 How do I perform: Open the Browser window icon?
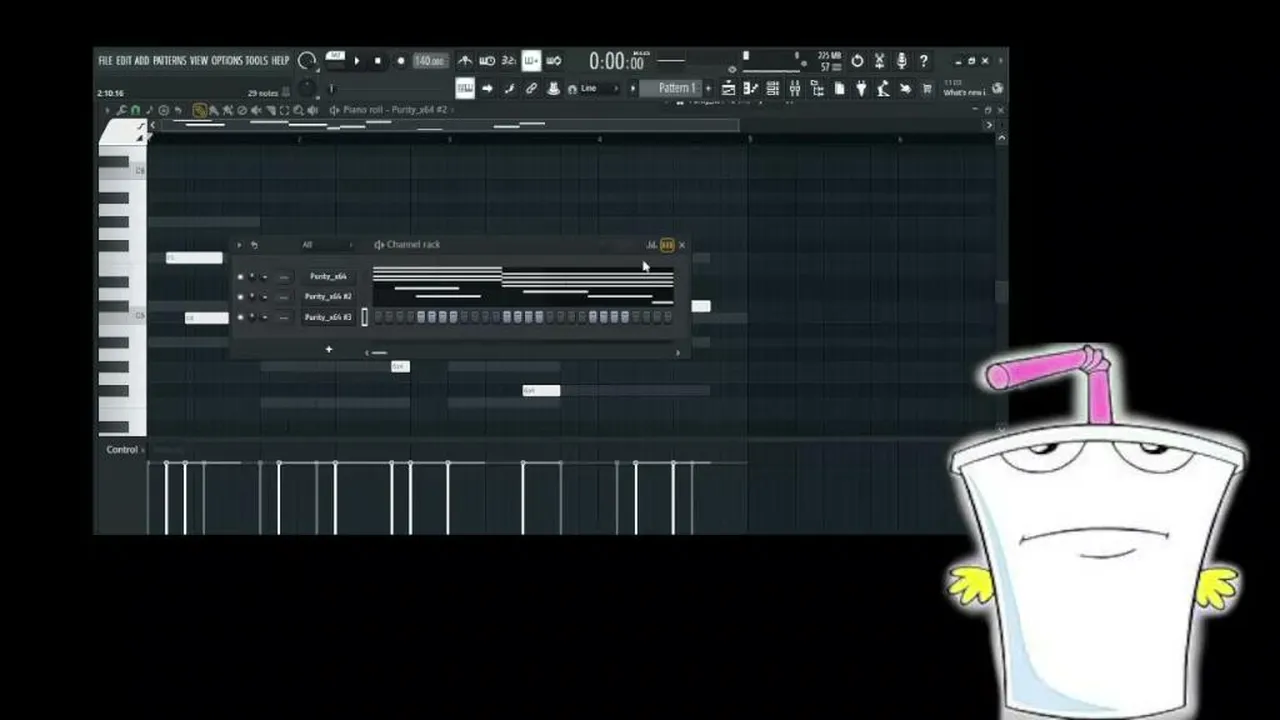(x=817, y=89)
